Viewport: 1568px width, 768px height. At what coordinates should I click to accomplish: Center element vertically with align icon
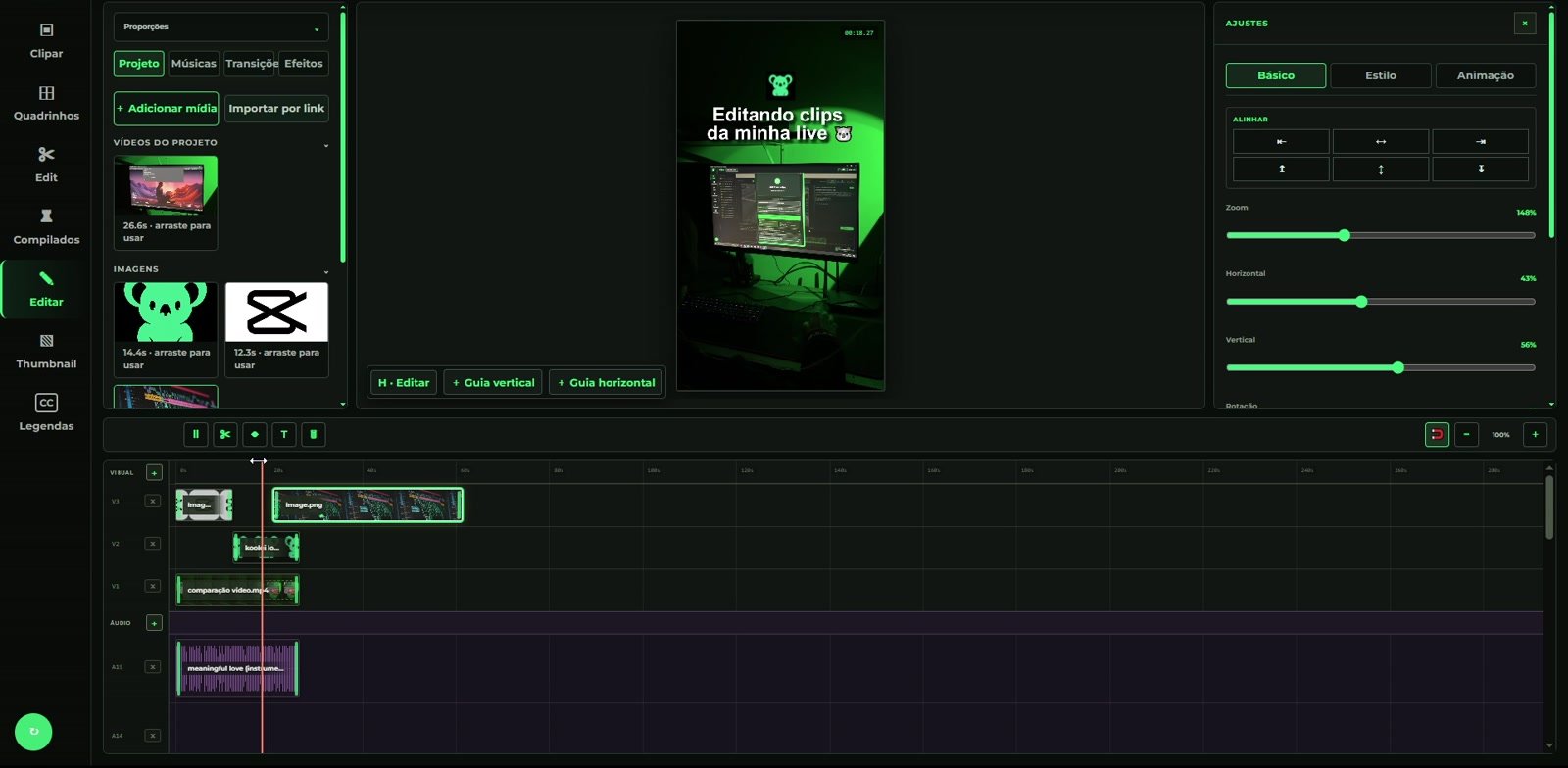coord(1381,169)
